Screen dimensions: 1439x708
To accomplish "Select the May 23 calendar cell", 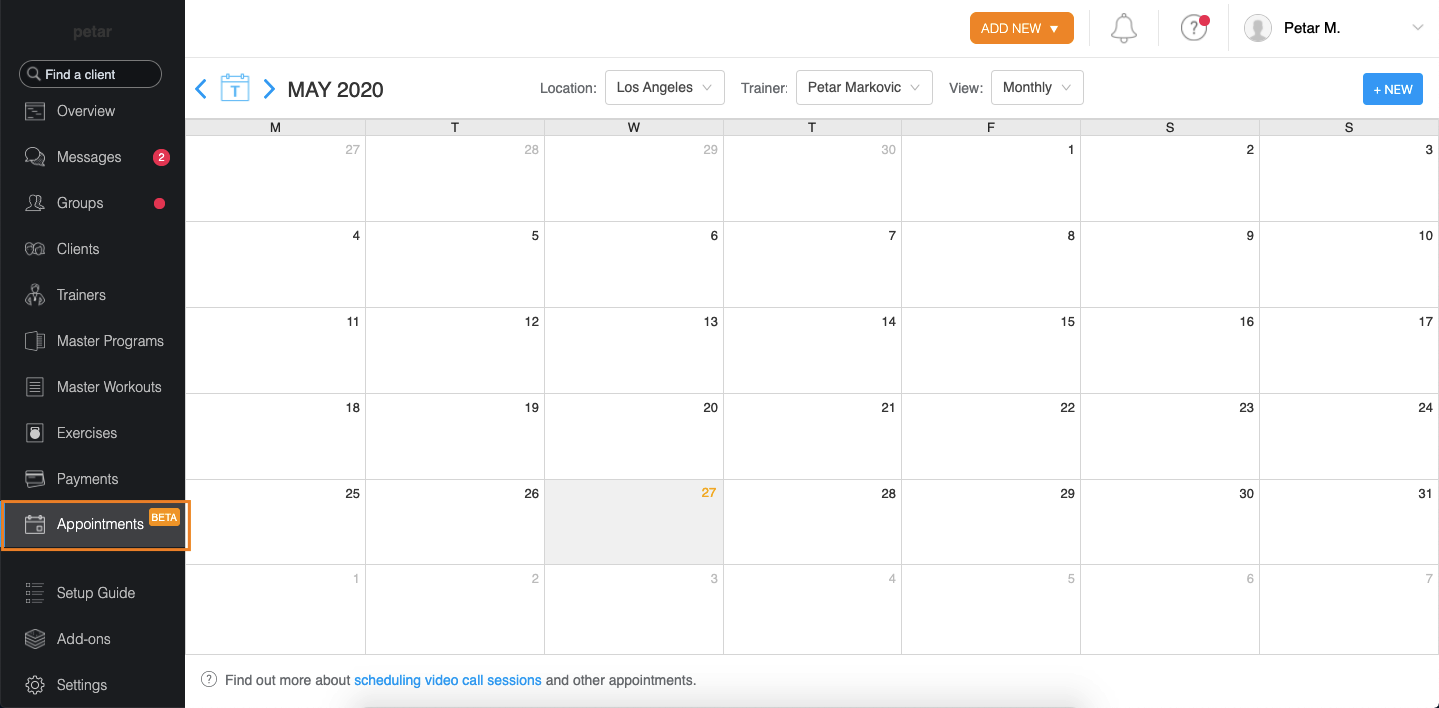I will coord(1170,436).
